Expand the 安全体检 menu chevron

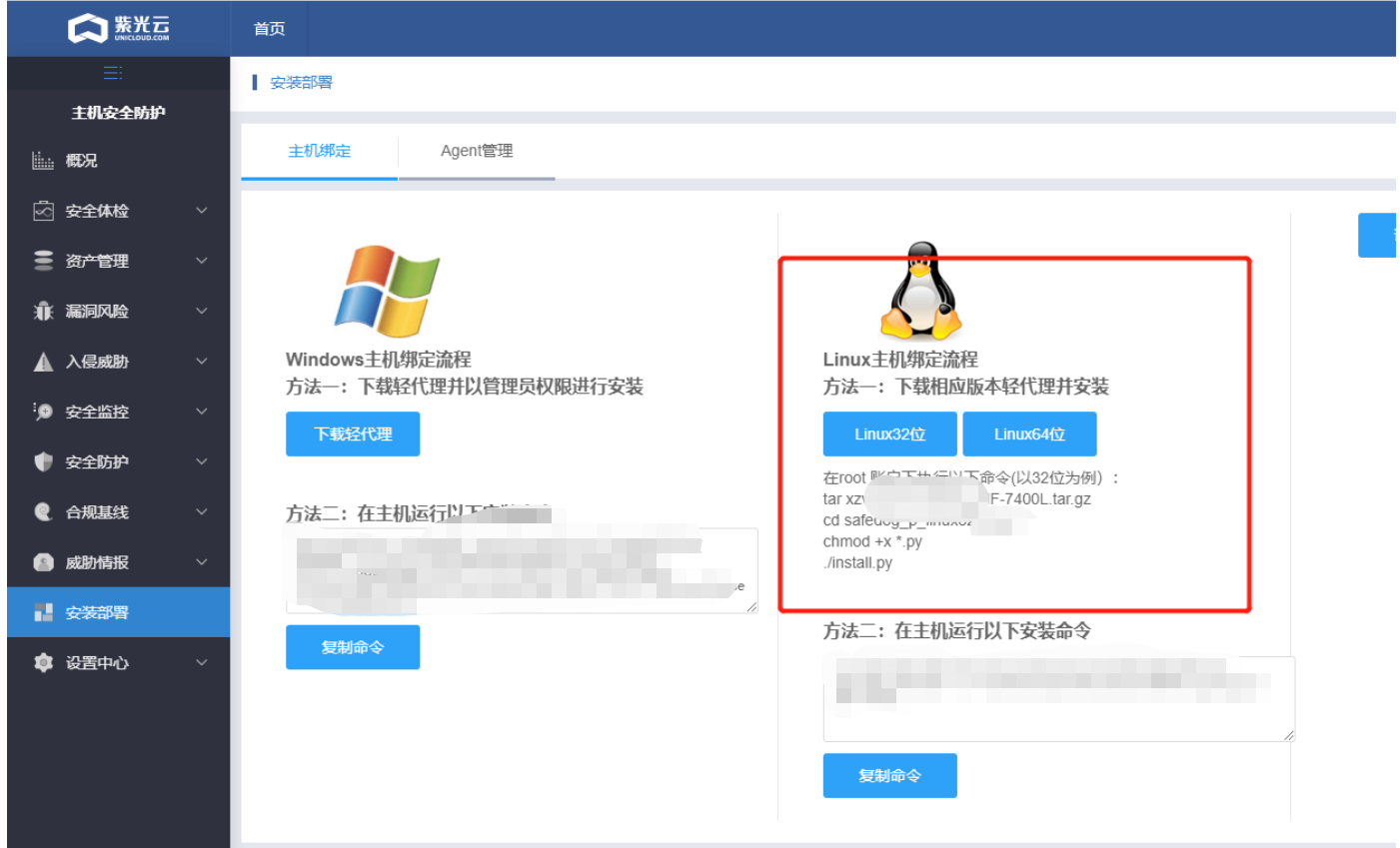[202, 211]
